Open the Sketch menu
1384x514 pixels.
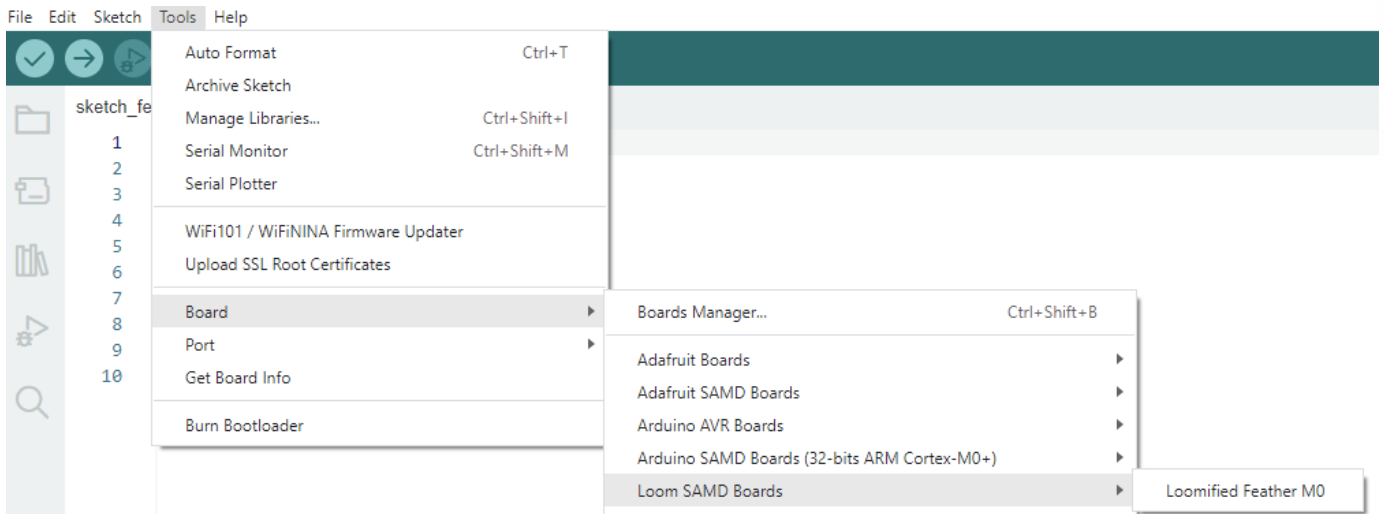pos(117,17)
